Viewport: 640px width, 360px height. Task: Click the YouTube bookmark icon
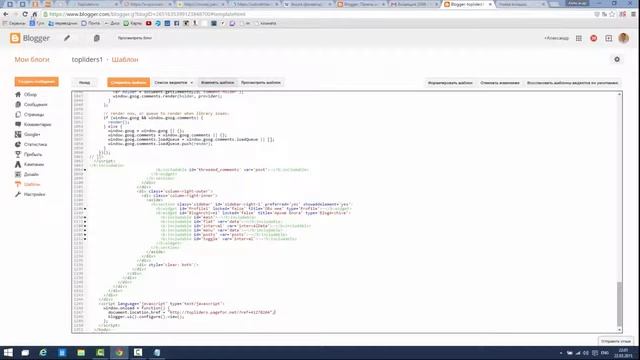pos(149,23)
